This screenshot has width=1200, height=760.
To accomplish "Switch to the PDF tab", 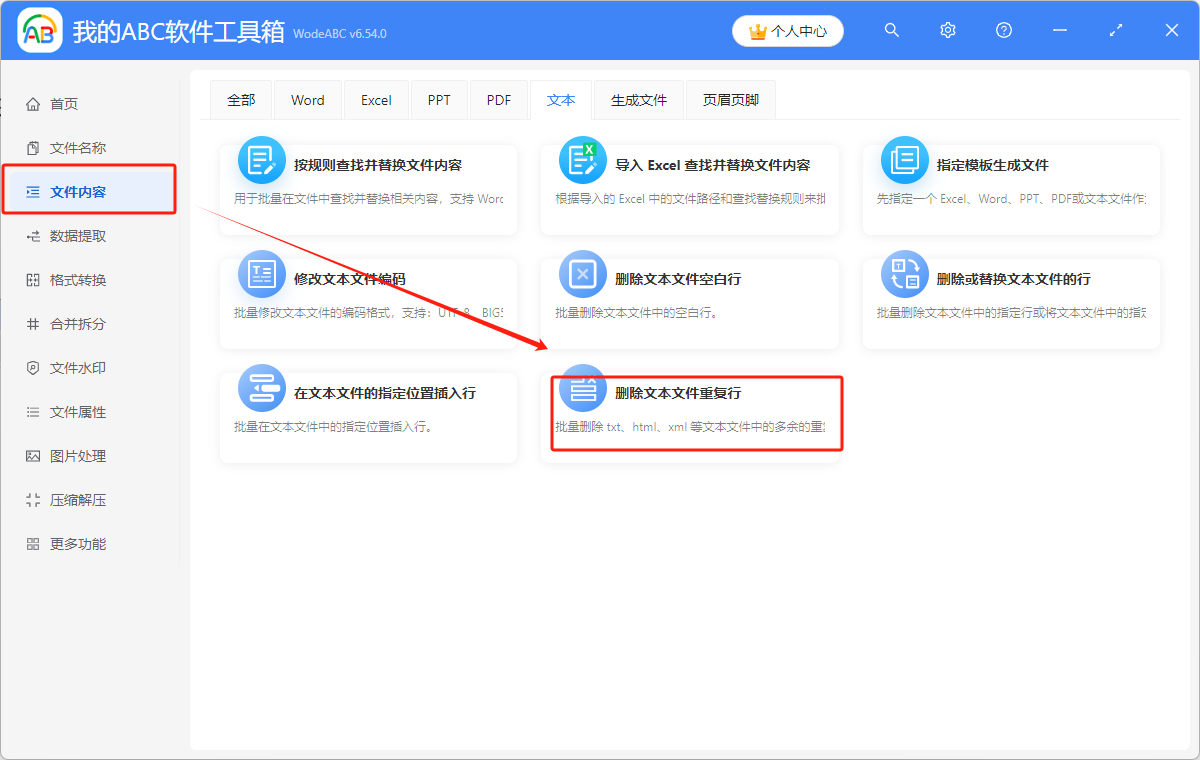I will (x=498, y=99).
